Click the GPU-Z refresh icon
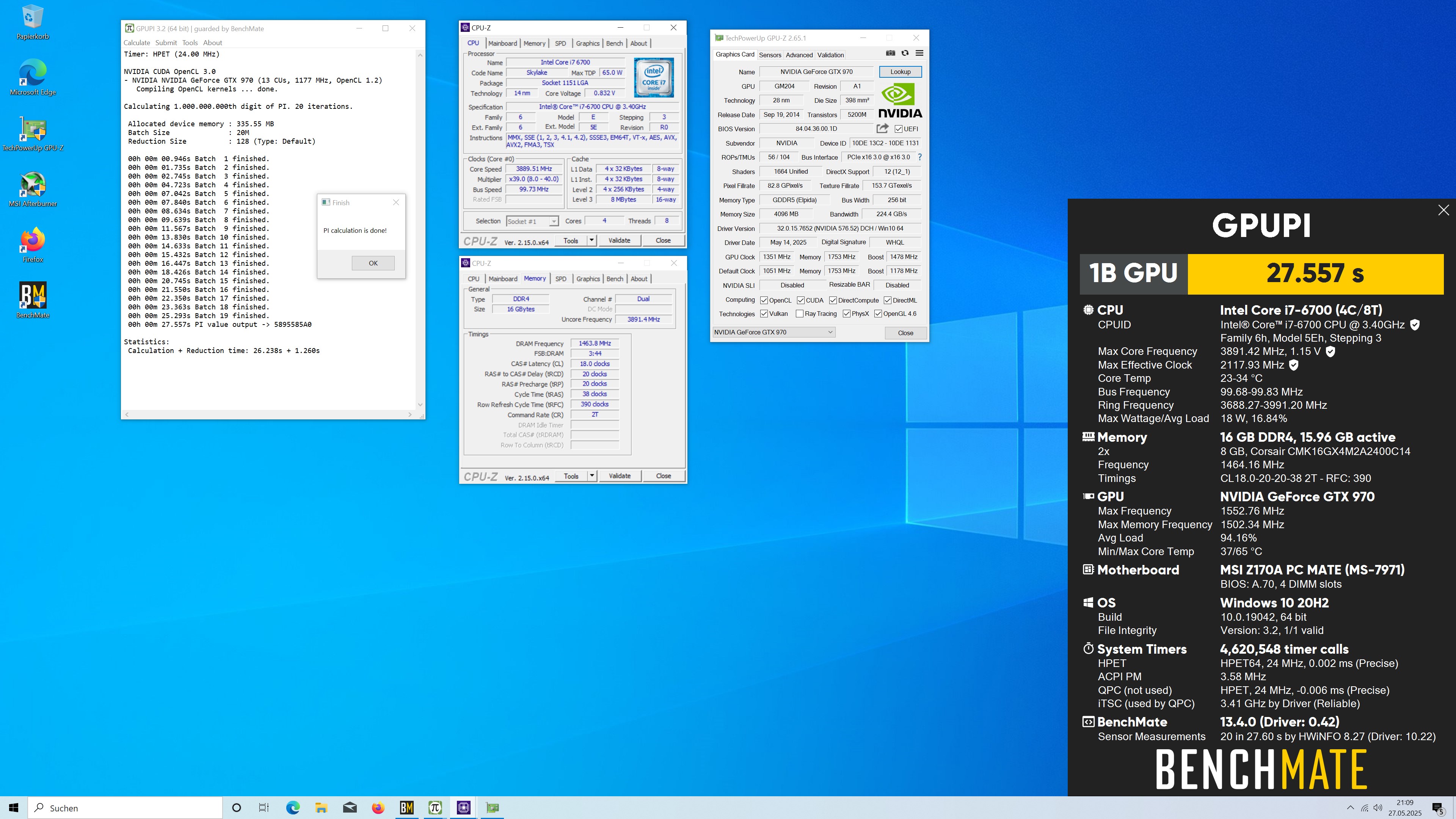This screenshot has height=819, width=1456. 905,53
